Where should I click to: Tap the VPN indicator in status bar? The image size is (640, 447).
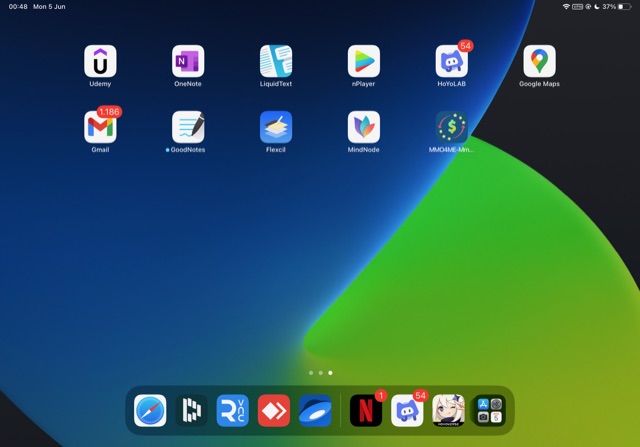(x=577, y=7)
